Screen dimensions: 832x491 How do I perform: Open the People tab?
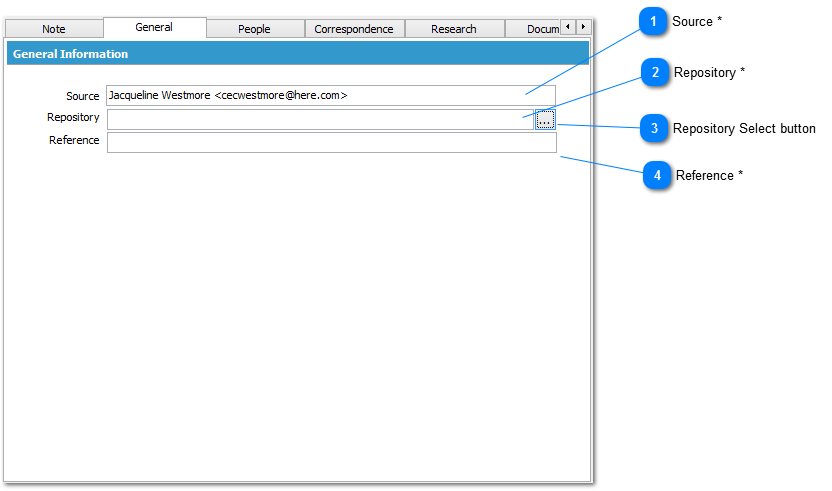coord(254,29)
